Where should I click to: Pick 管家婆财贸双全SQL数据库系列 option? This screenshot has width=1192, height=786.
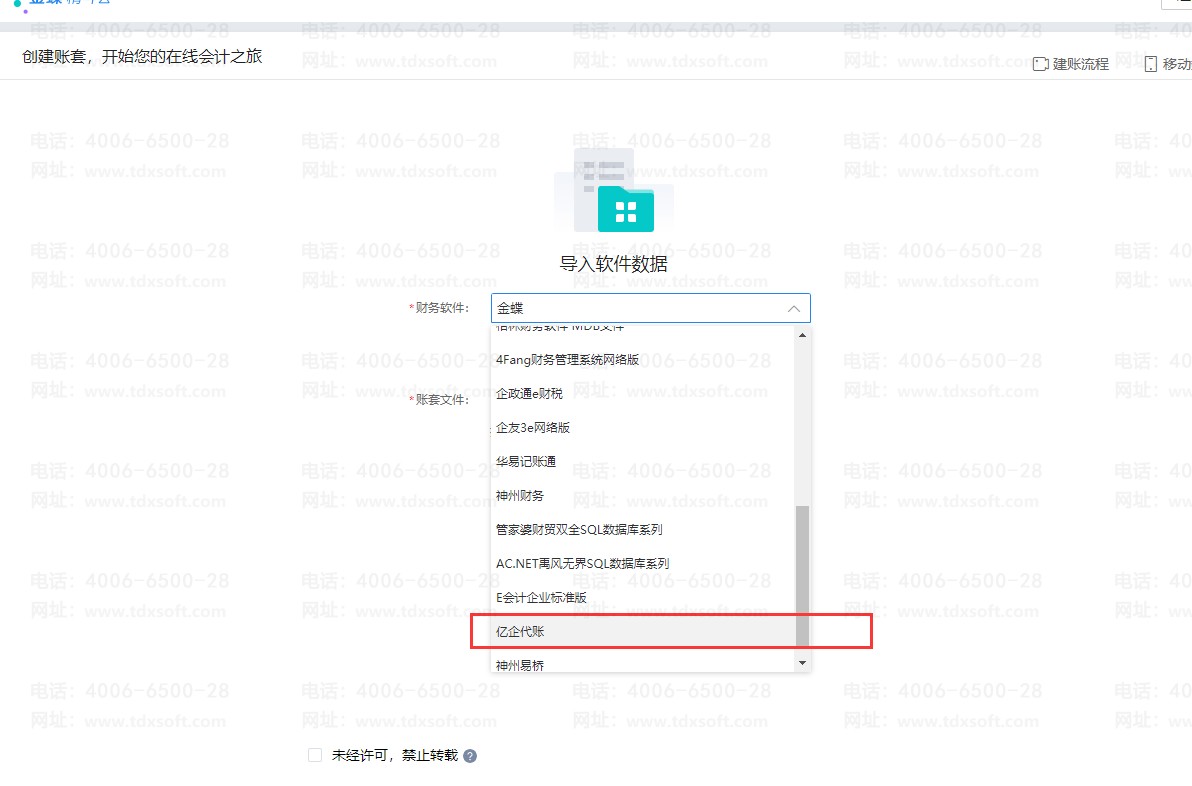[x=579, y=530]
